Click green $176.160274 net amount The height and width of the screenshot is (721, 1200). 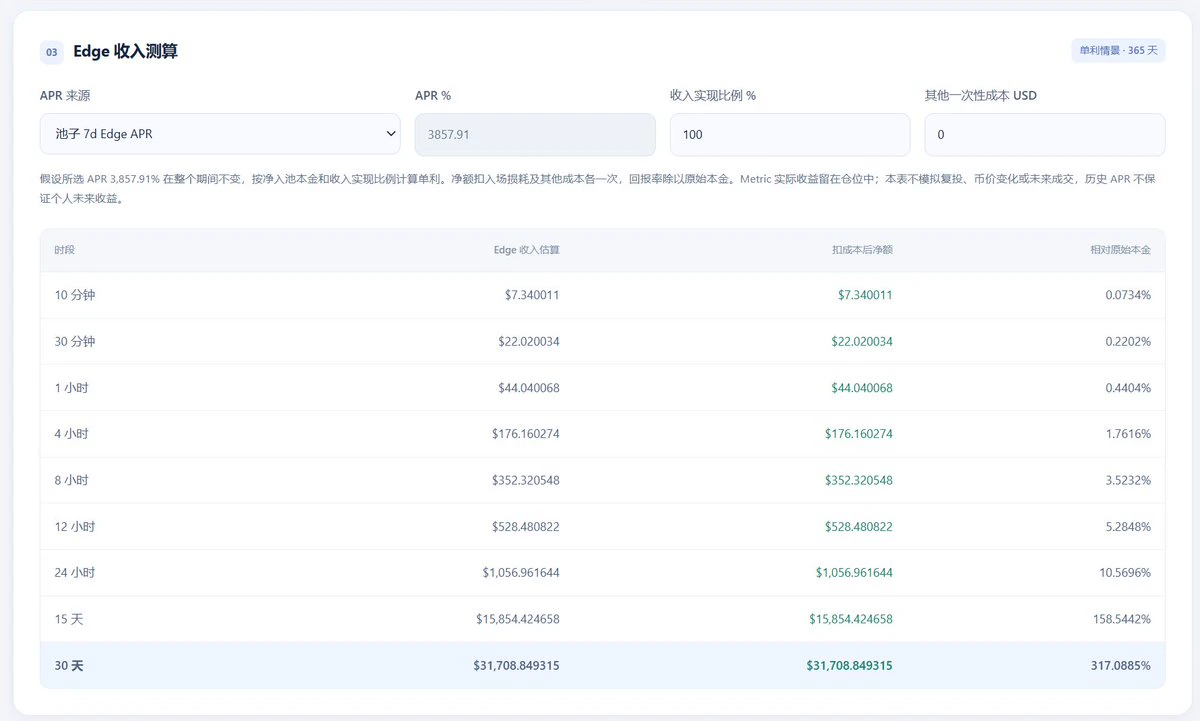tap(859, 434)
